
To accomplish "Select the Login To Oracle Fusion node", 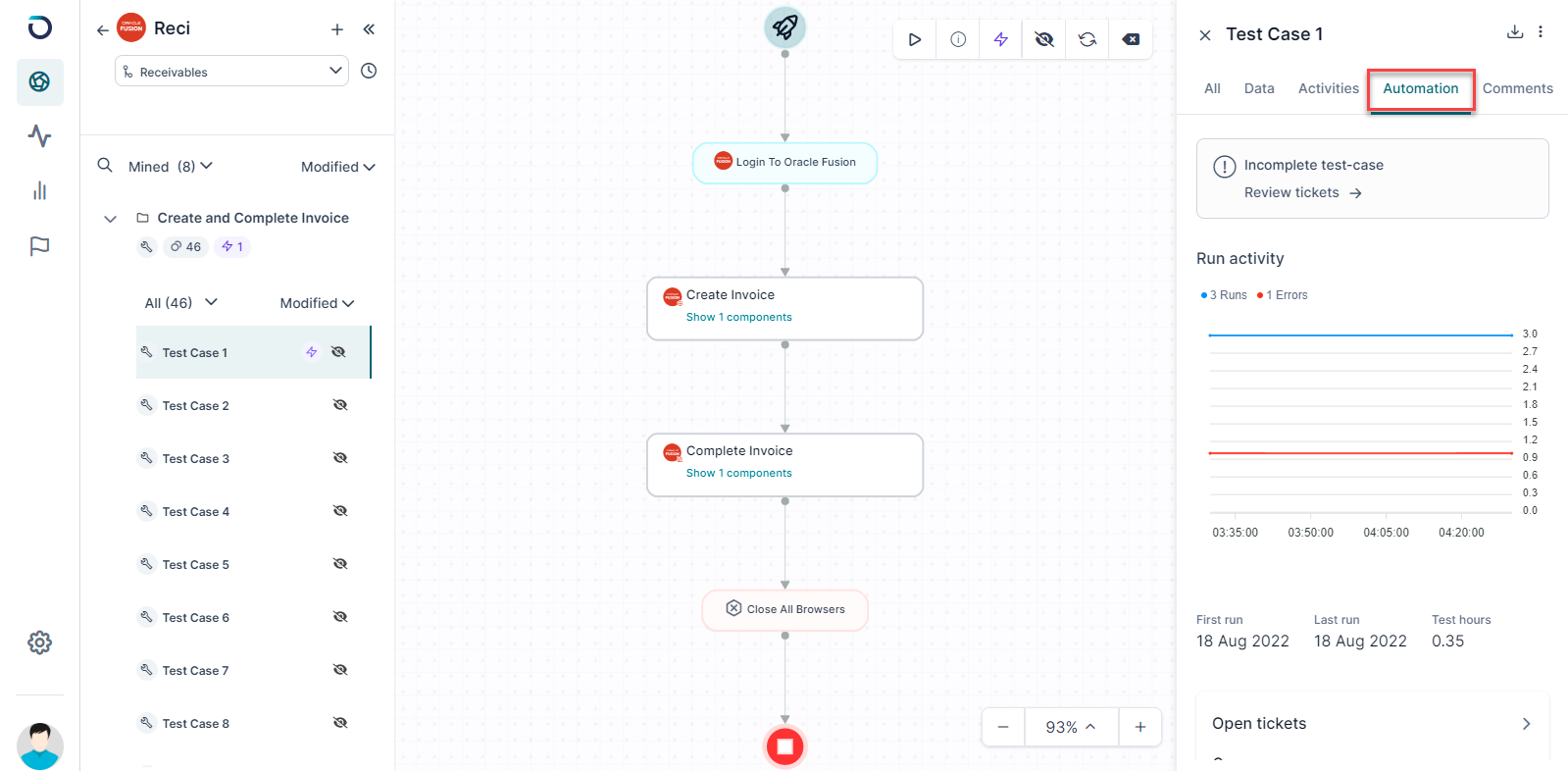I will 784,163.
